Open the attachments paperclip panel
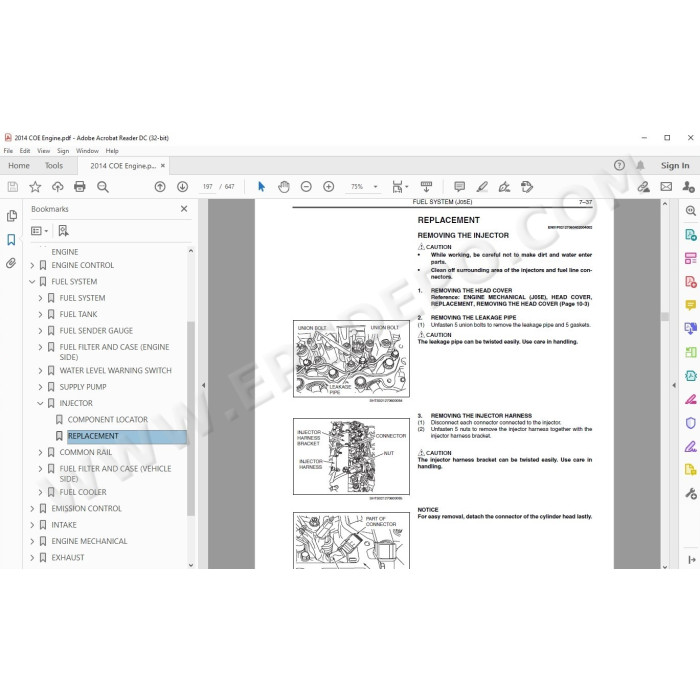Screen dimensions: 700x700 (x=12, y=263)
